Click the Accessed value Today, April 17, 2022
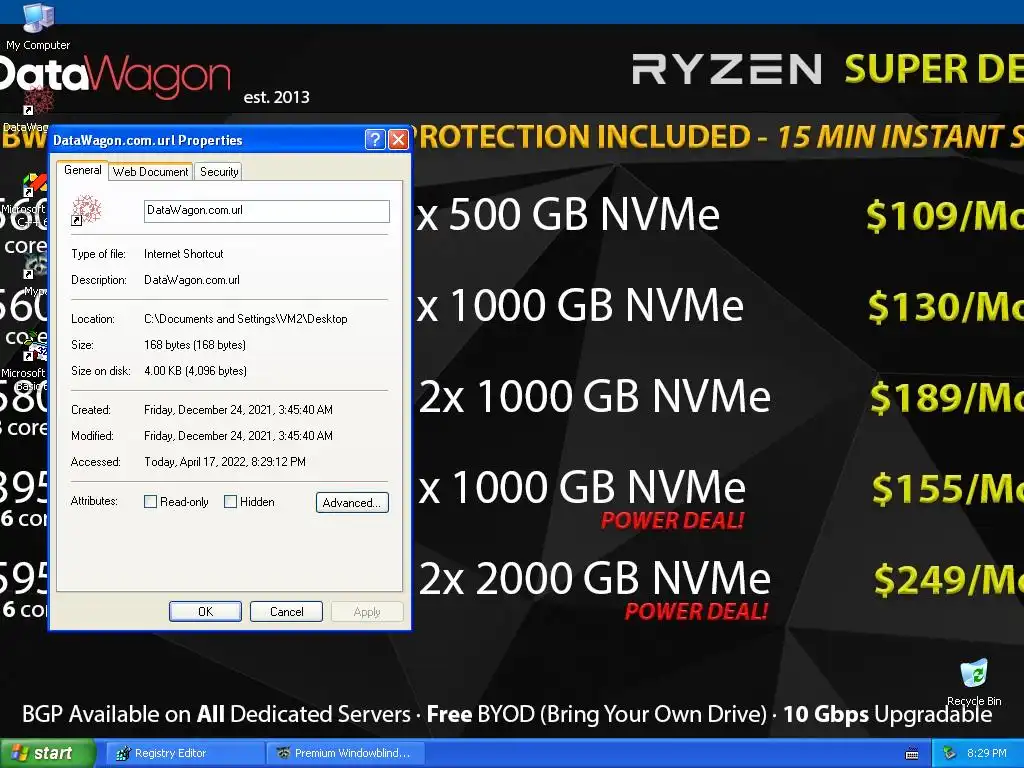This screenshot has width=1024, height=768. [x=225, y=462]
